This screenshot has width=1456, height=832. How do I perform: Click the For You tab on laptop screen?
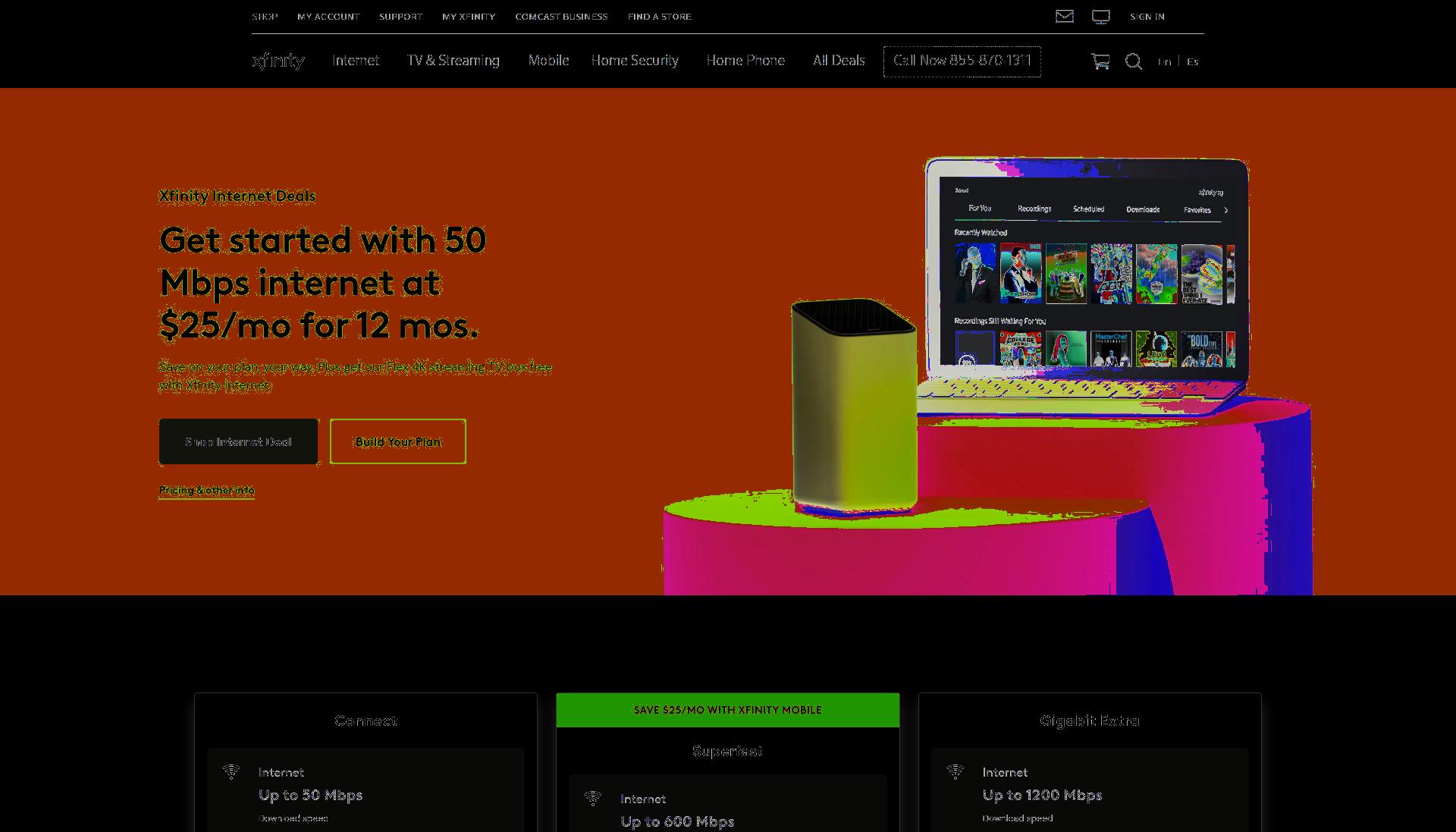[x=980, y=208]
